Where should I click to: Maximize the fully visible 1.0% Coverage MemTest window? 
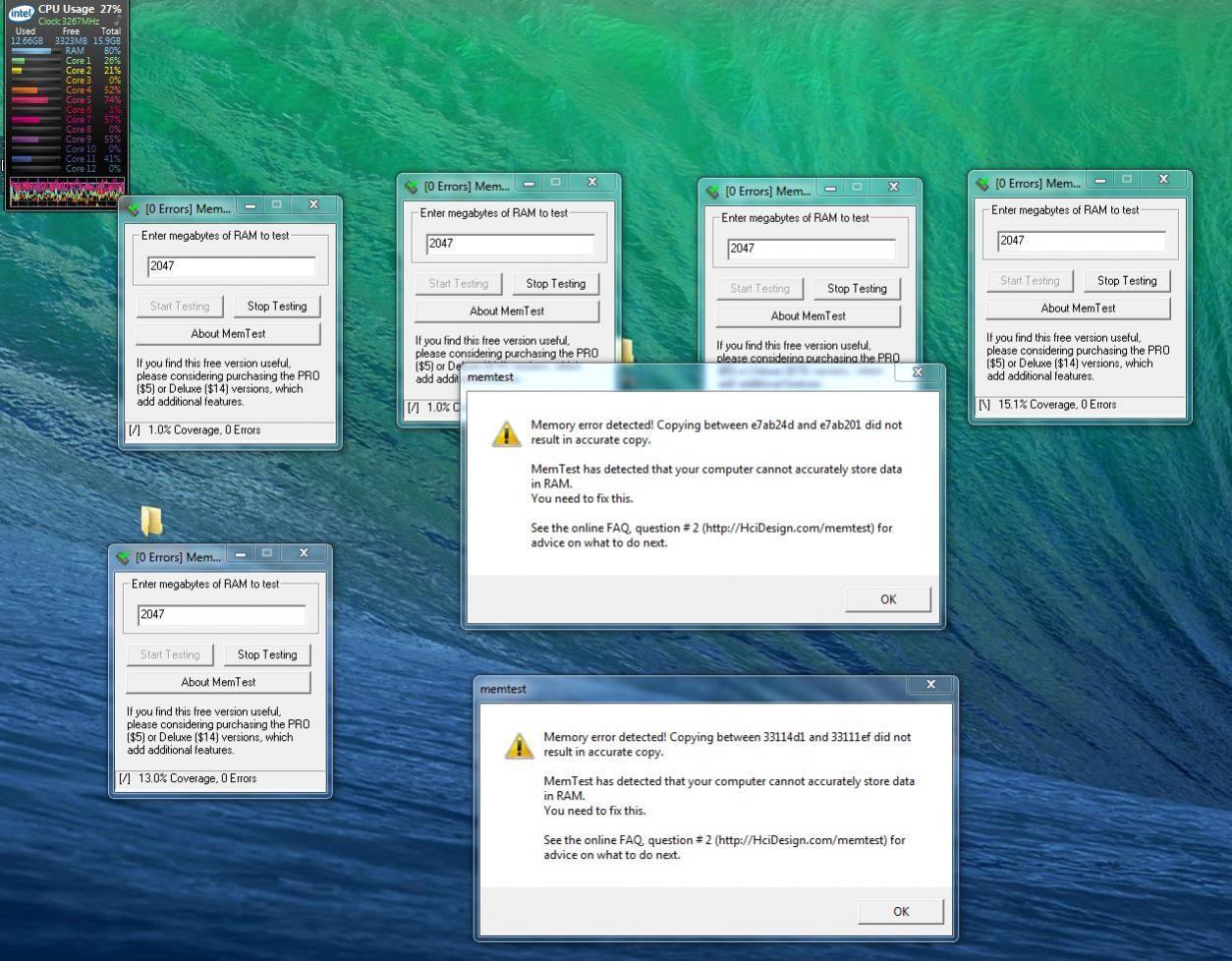(x=277, y=204)
